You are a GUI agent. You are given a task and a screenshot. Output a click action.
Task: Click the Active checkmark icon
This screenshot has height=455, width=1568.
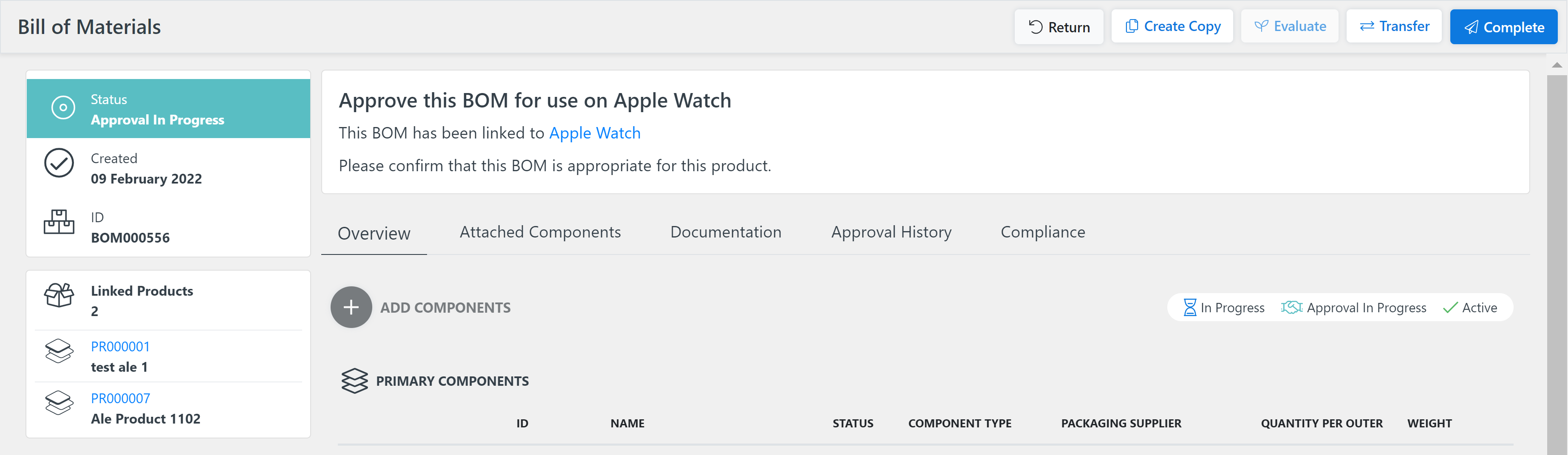(x=1451, y=308)
